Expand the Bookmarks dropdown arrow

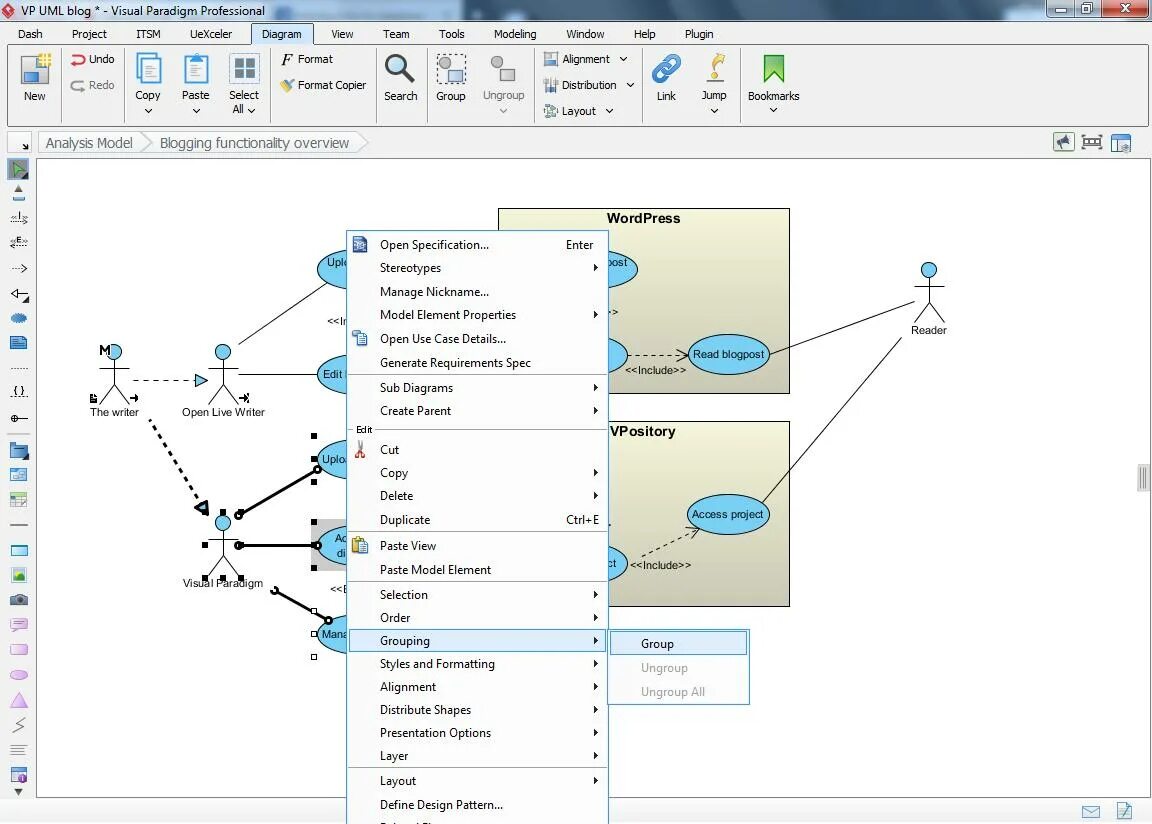pyautogui.click(x=773, y=110)
